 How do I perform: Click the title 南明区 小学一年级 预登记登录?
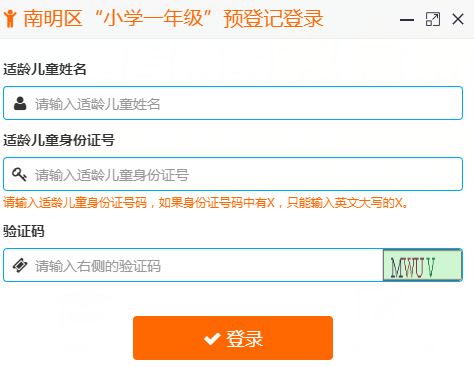(173, 18)
